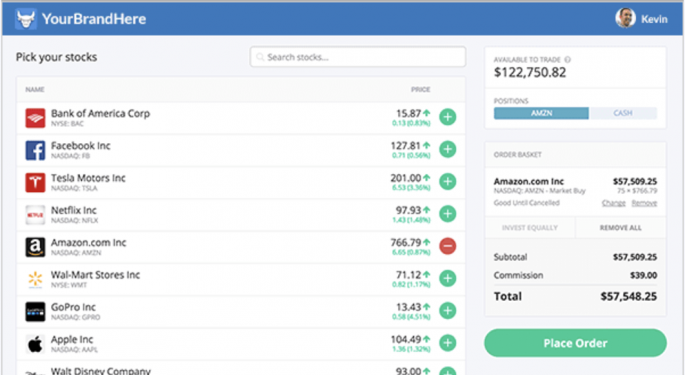Screen dimensions: 685x375
Task: Click the 127.81 price value
Action: [x=406, y=146]
